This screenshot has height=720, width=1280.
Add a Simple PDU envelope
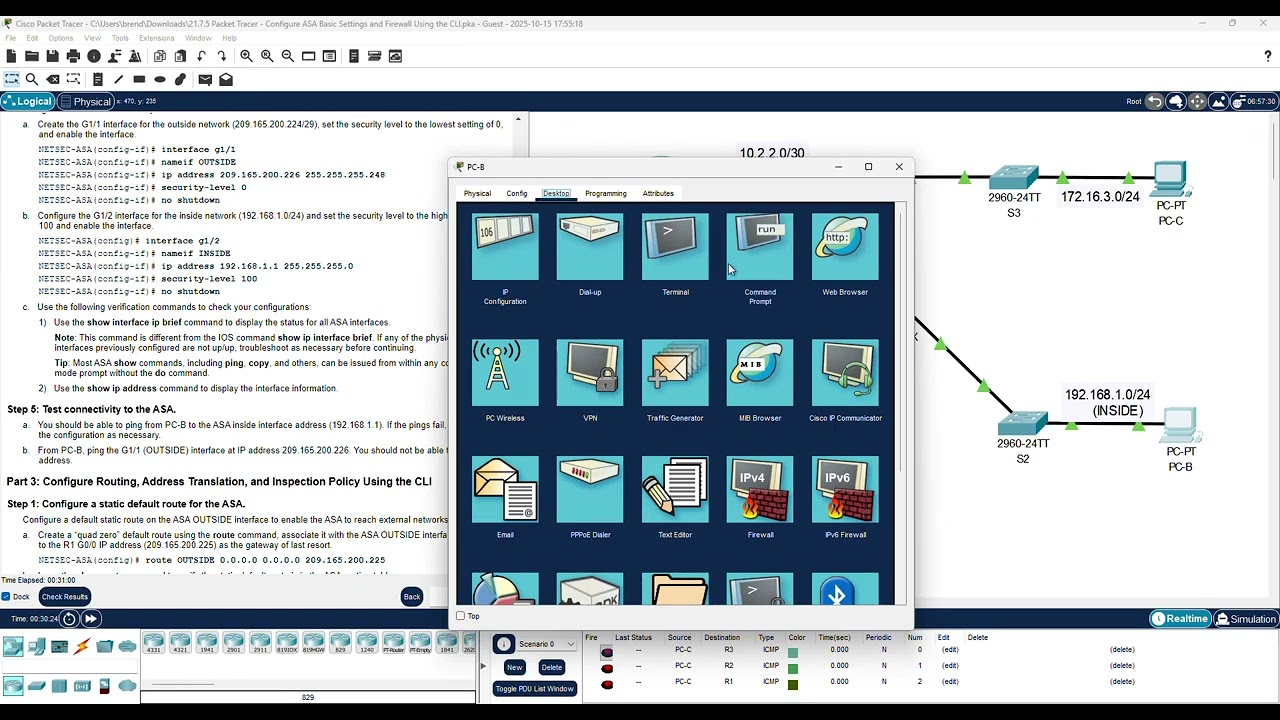pyautogui.click(x=205, y=79)
